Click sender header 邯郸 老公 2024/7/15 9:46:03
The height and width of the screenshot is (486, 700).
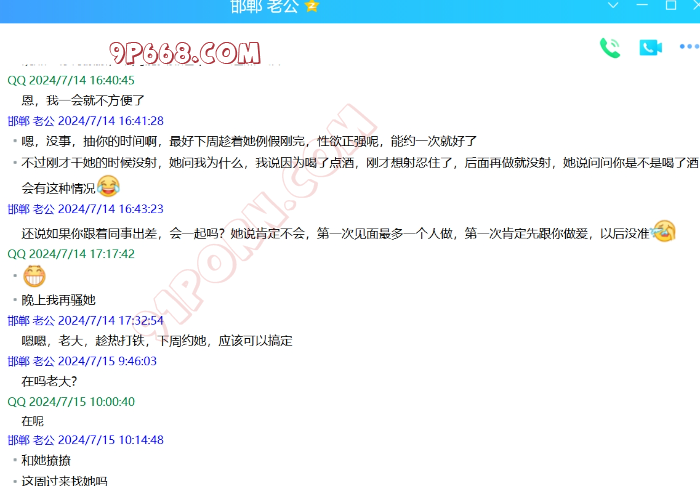click(82, 361)
